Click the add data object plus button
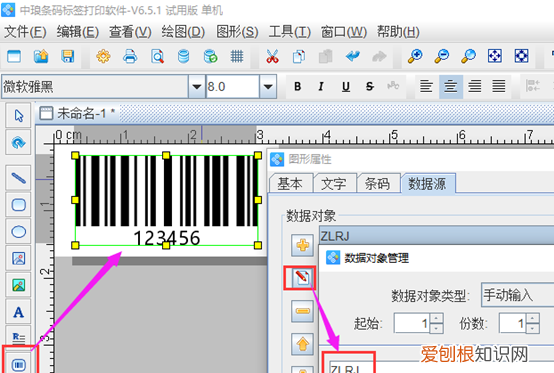 [x=302, y=245]
